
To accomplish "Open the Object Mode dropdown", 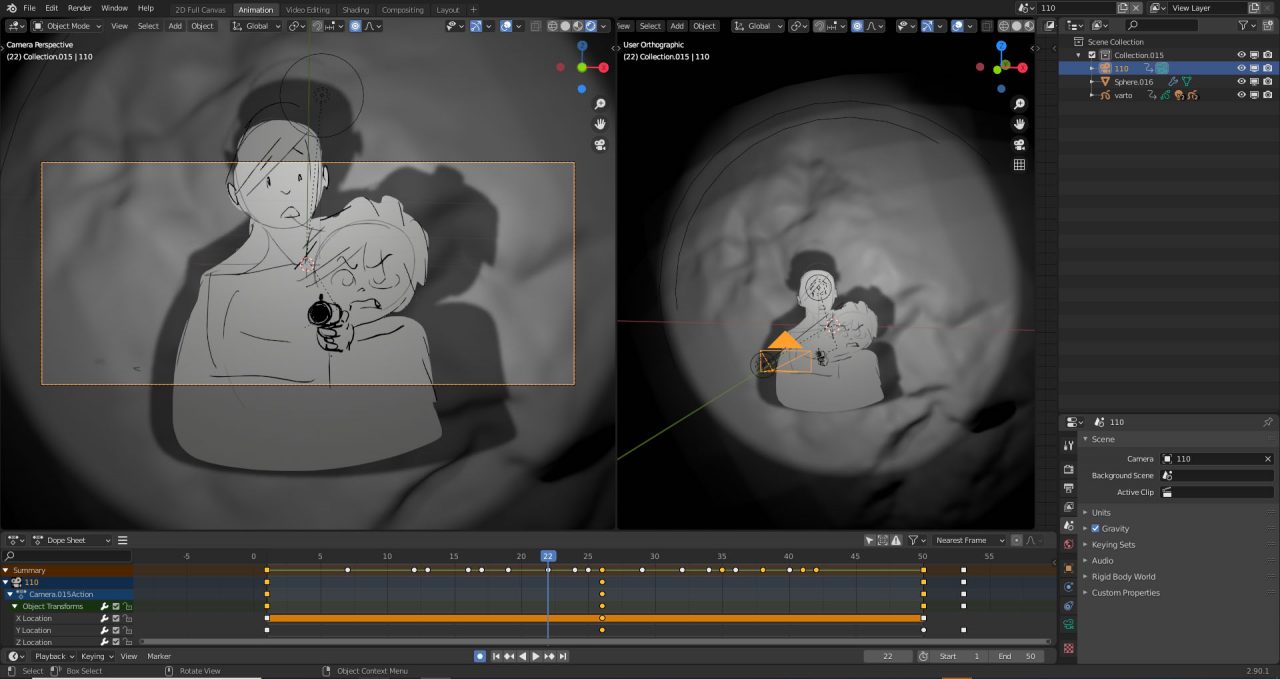I will (x=66, y=26).
